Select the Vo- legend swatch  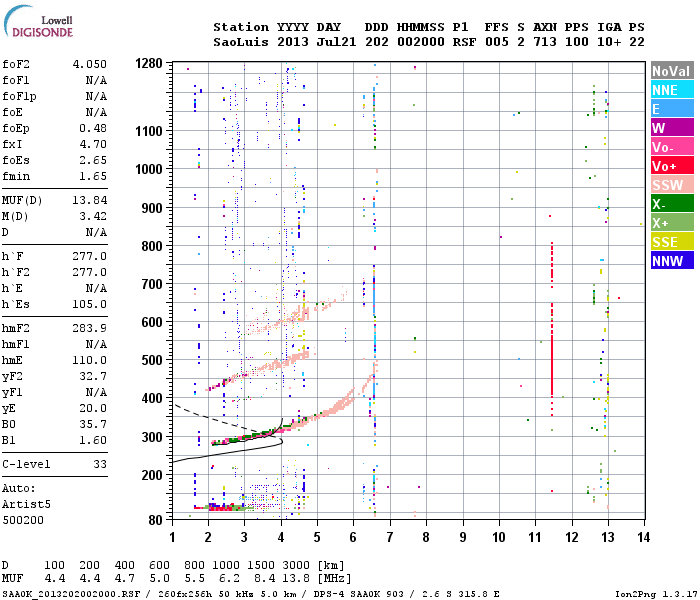(x=672, y=147)
